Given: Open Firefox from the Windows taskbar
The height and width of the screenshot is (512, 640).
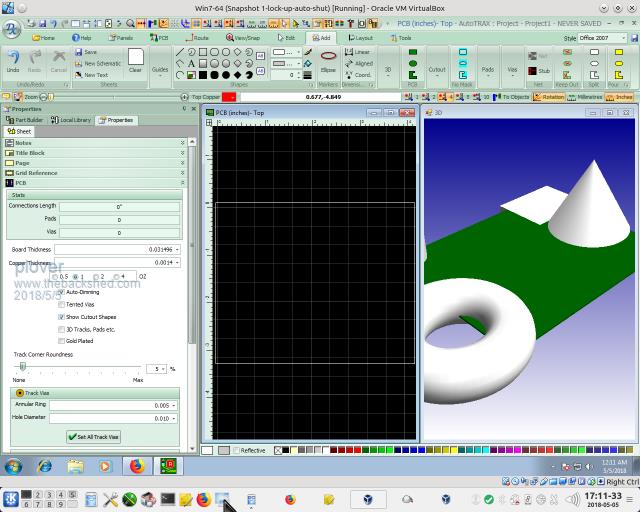Looking at the screenshot, I should [x=137, y=466].
